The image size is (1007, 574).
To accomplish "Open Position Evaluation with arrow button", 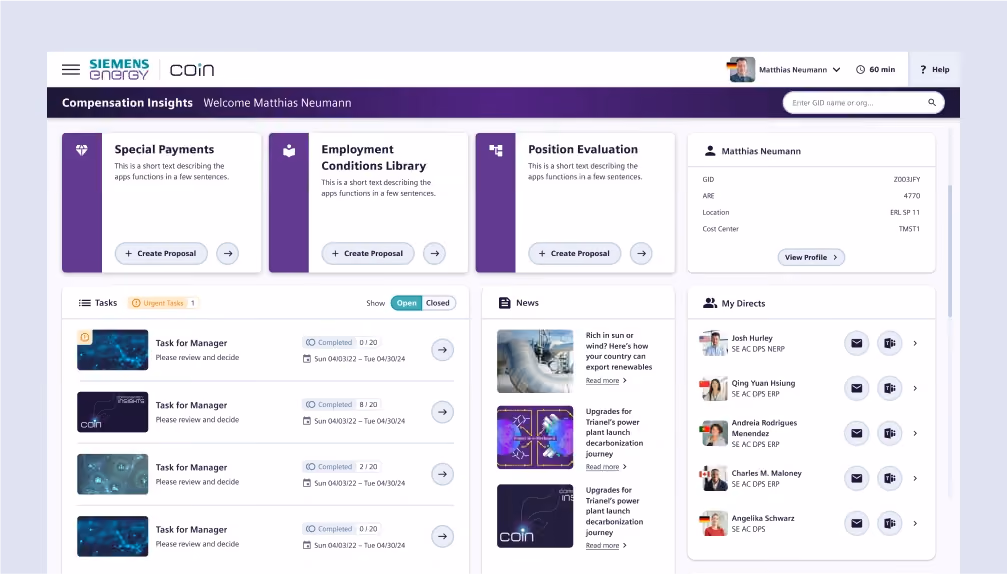I will (x=642, y=254).
